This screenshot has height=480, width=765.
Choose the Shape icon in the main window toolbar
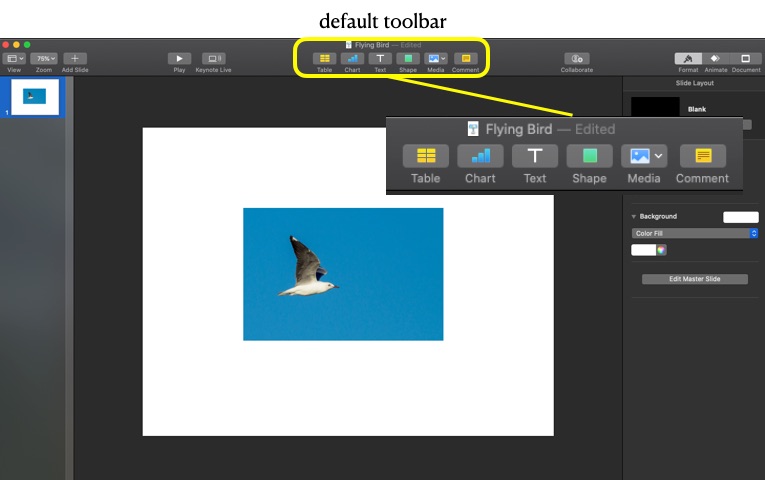(x=408, y=59)
